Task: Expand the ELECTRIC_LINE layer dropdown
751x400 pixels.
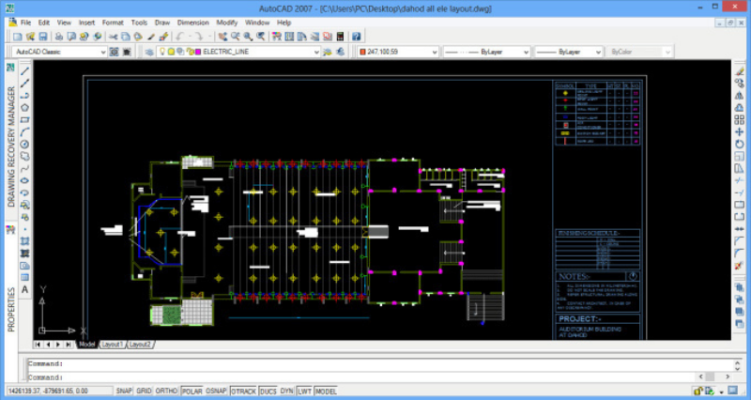Action: coord(317,51)
